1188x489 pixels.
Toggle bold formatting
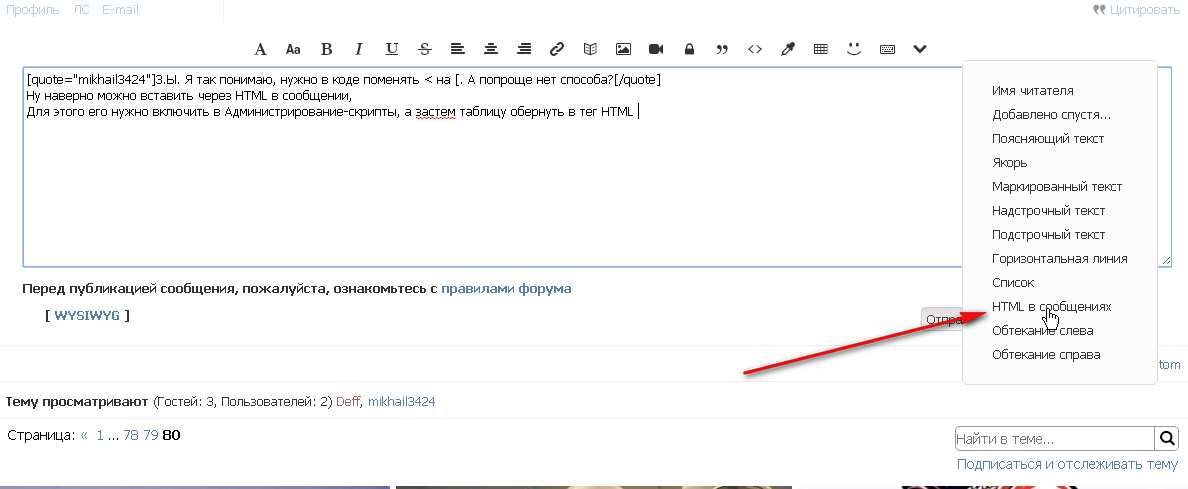coord(327,49)
